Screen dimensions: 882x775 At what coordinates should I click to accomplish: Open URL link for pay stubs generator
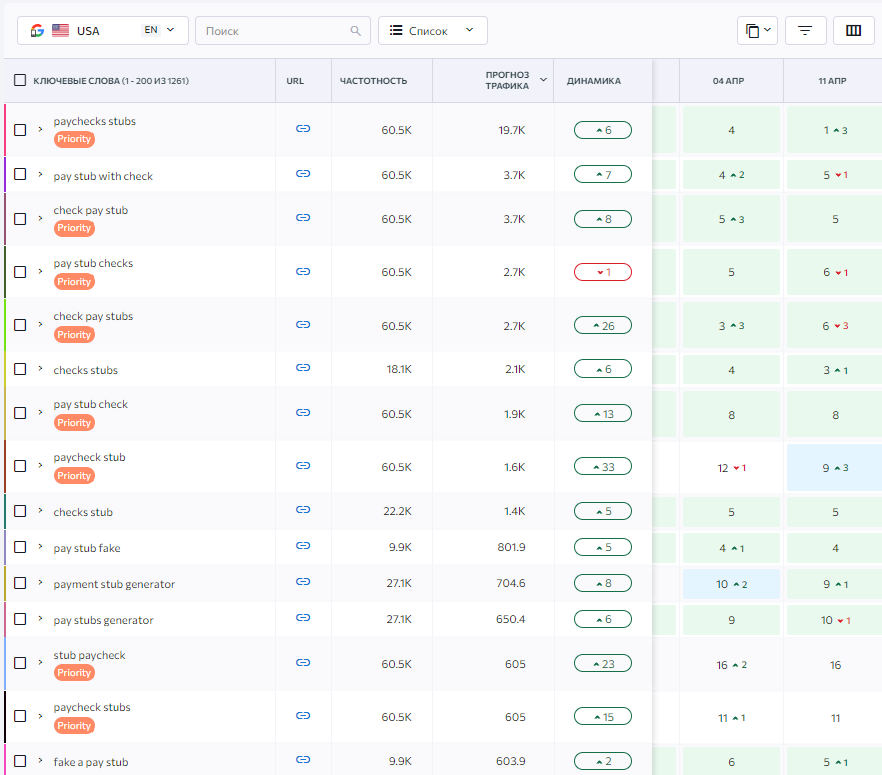(303, 618)
